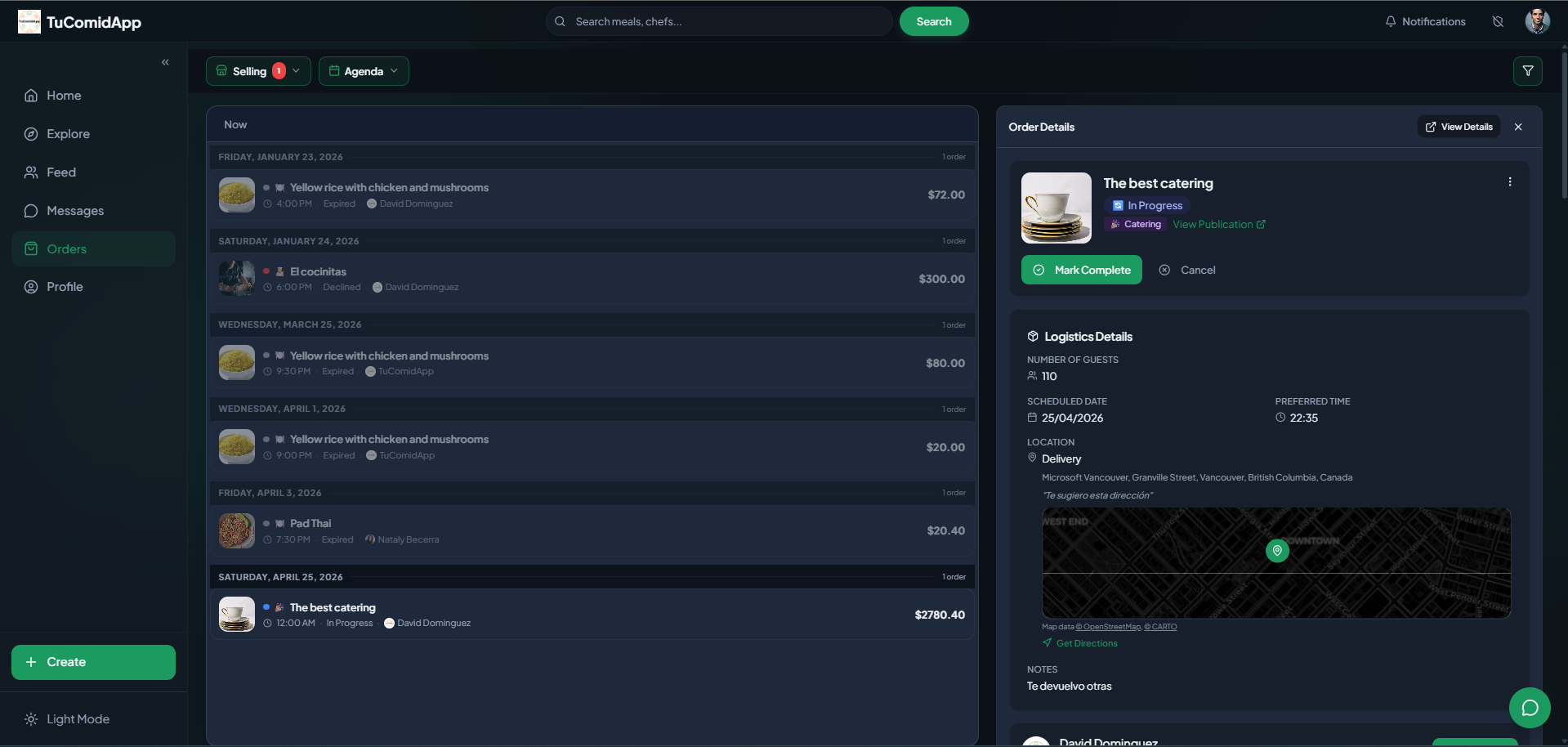Click the Notifications bell icon
This screenshot has width=1568, height=747.
[x=1391, y=21]
